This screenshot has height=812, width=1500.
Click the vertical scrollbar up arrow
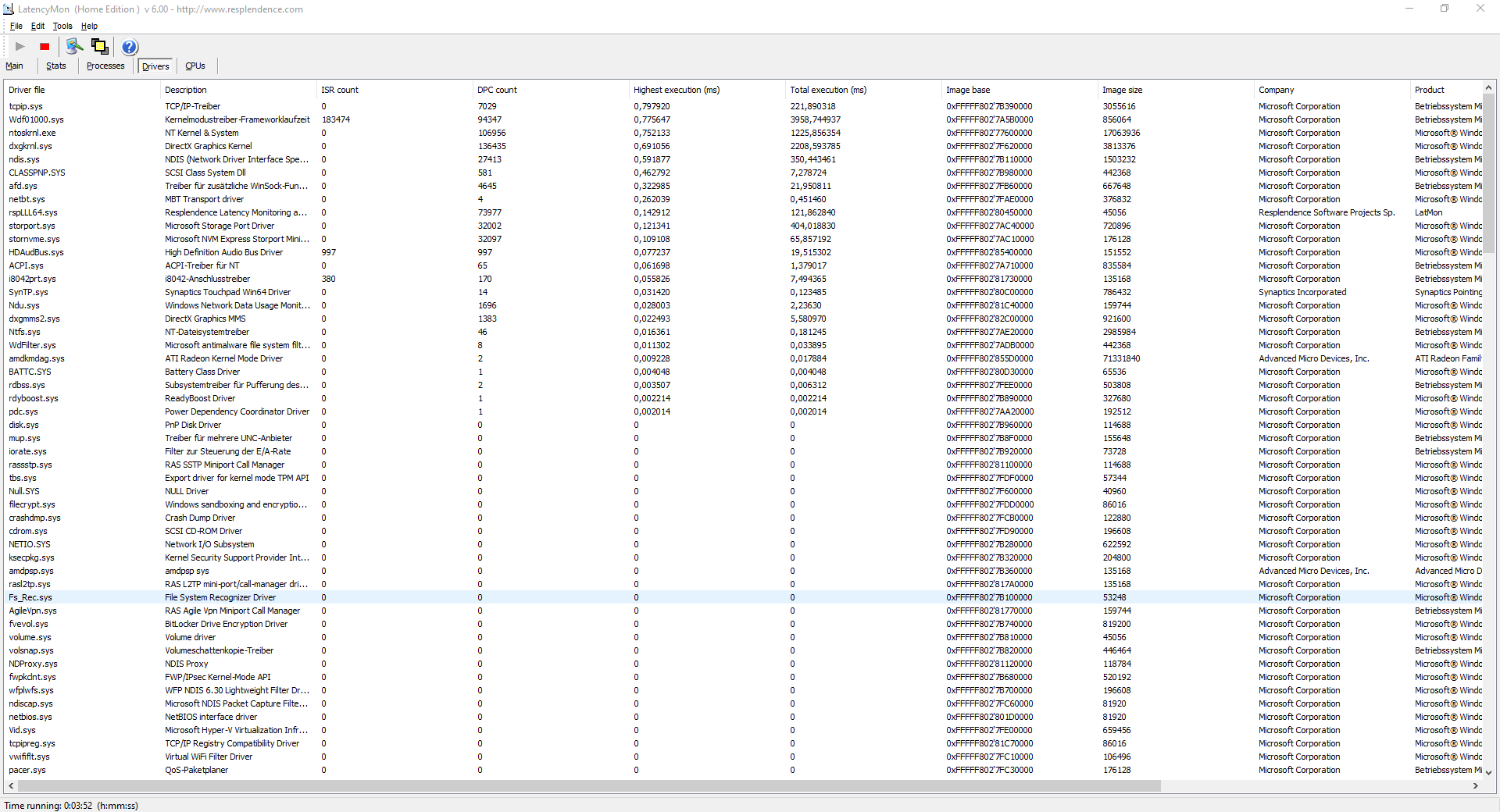1489,88
